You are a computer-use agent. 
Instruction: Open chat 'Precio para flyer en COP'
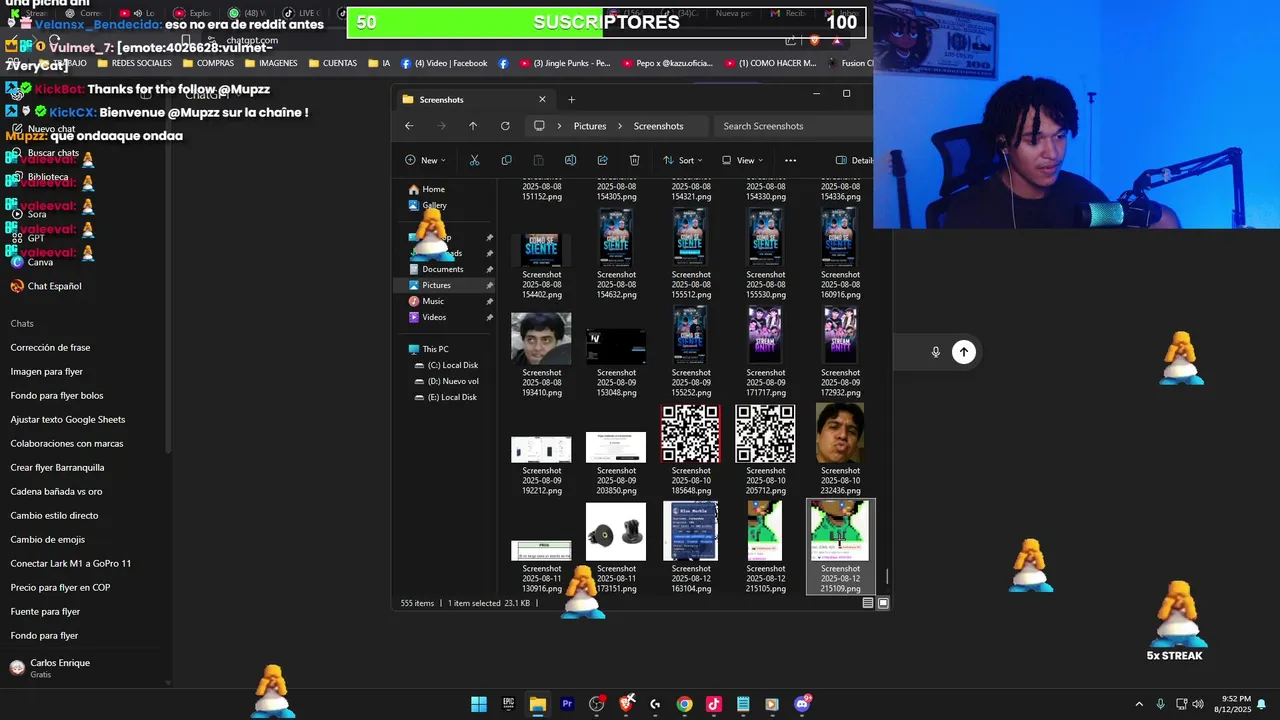60,587
